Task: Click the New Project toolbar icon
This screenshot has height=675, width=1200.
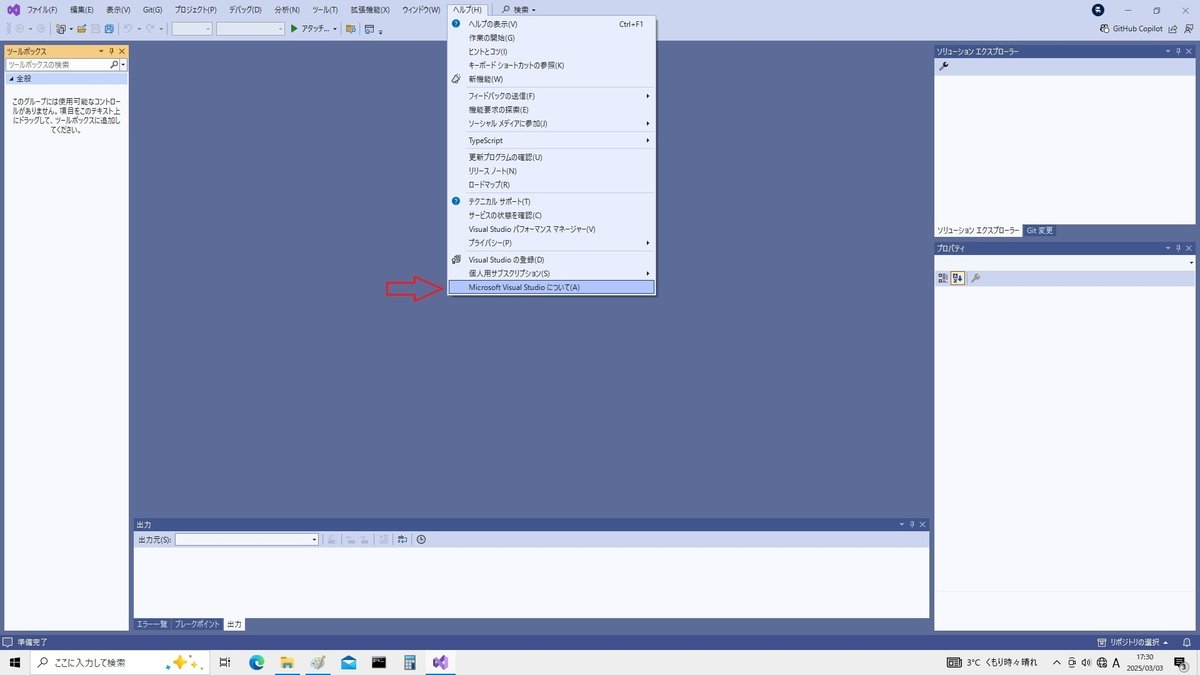Action: coord(61,29)
